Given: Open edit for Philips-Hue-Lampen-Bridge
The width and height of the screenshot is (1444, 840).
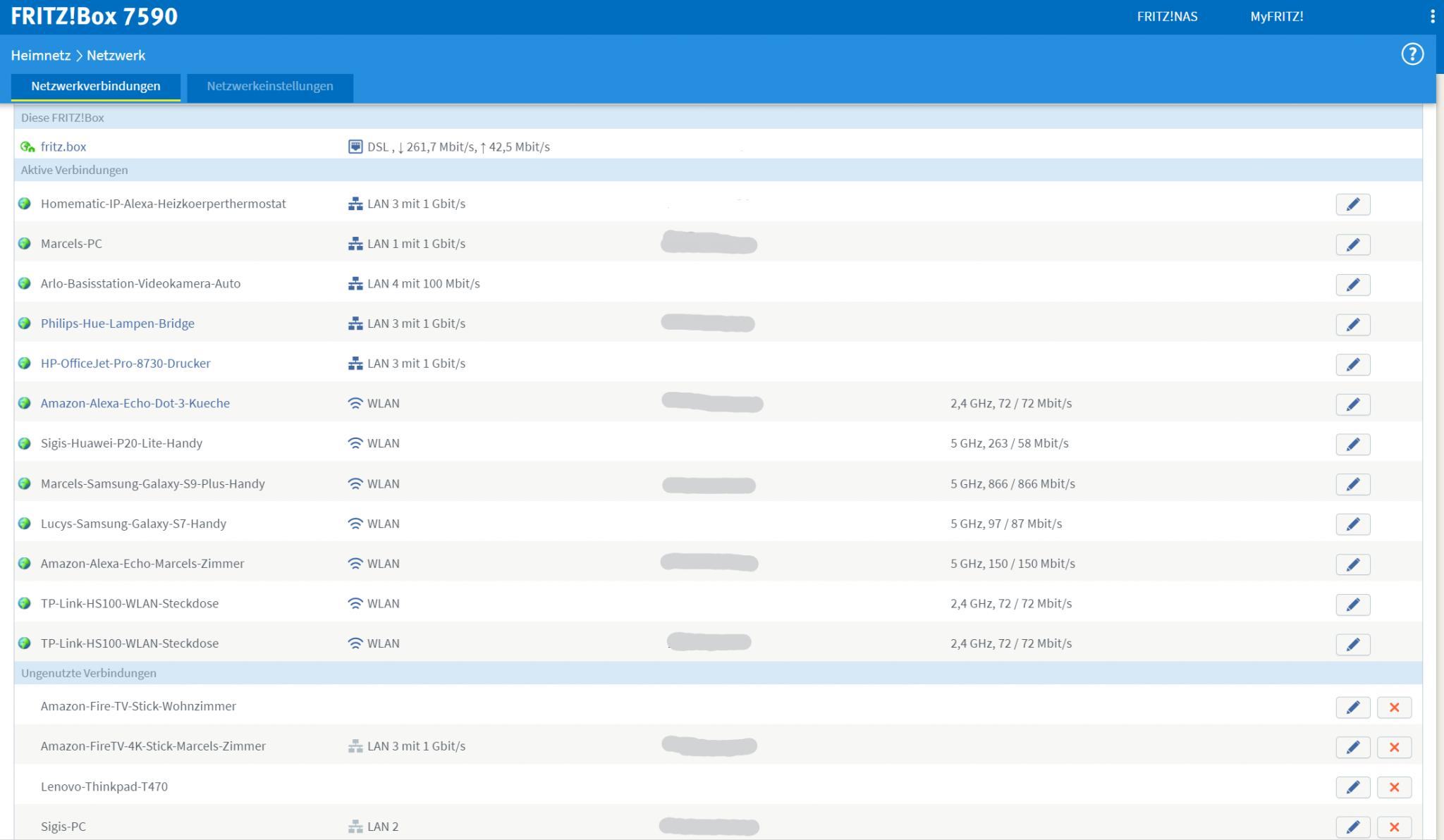Looking at the screenshot, I should (x=1352, y=324).
